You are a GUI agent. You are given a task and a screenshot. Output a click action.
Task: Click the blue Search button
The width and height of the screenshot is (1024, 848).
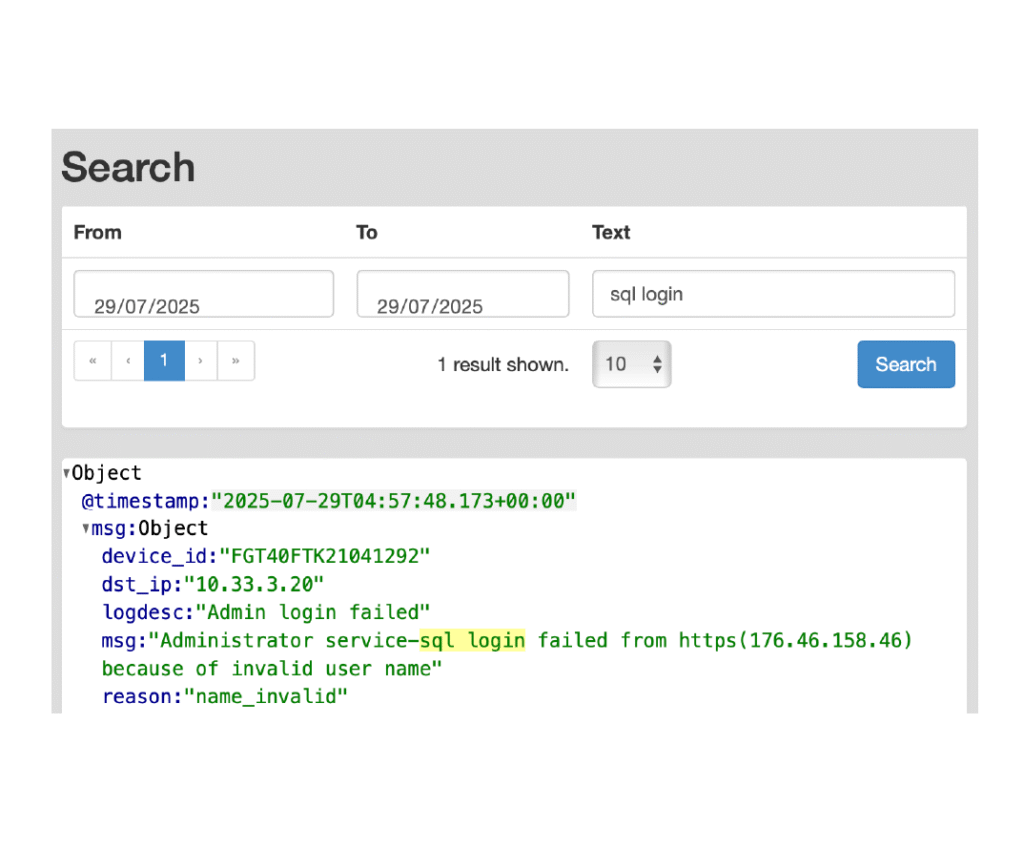(905, 364)
